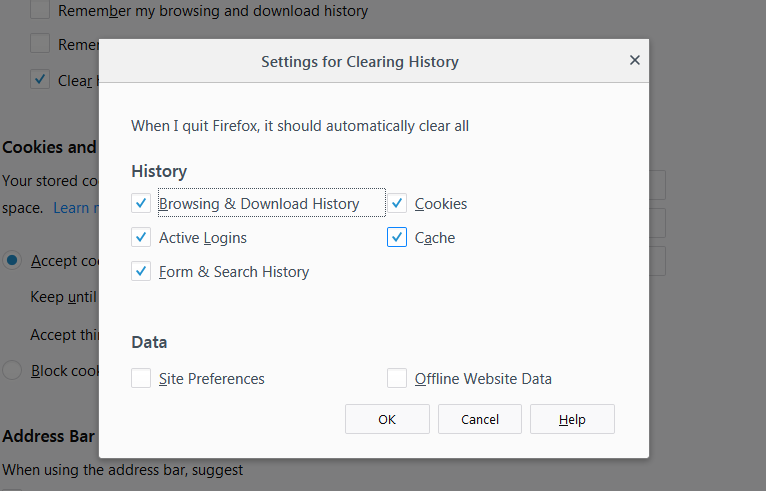Check Remember my browsing and download history
This screenshot has height=491, width=766.
coord(40,10)
